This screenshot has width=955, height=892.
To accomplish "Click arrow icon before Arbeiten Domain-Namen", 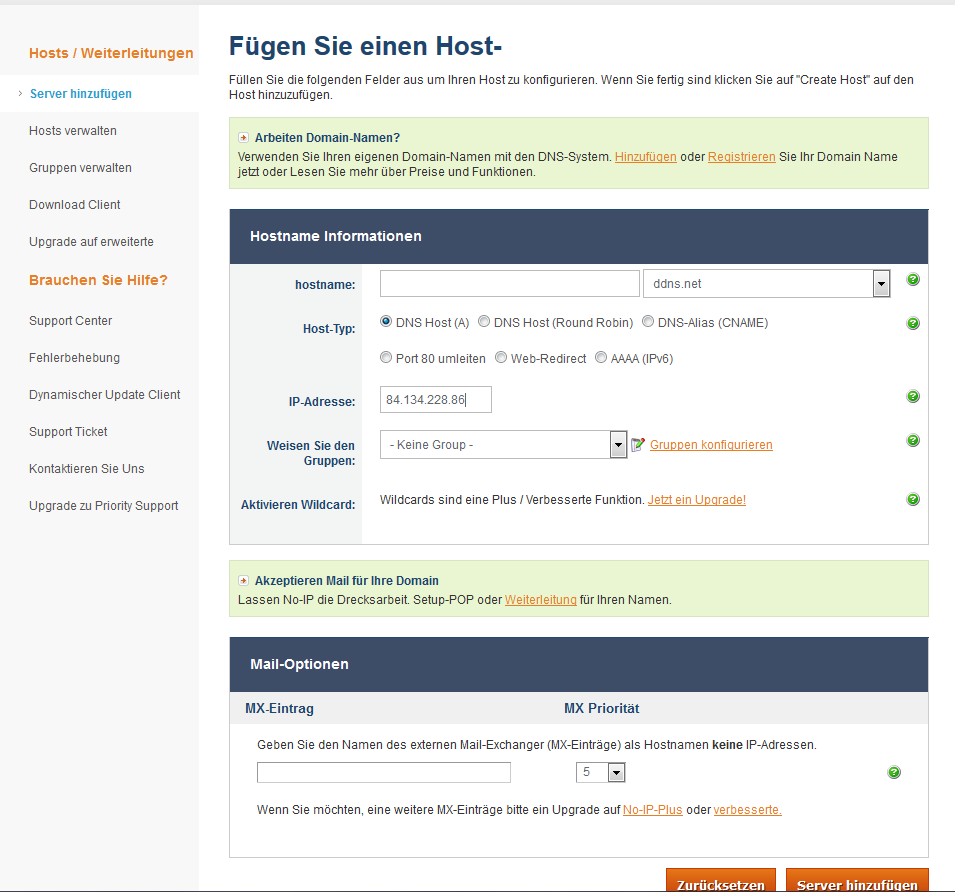I will 243,138.
